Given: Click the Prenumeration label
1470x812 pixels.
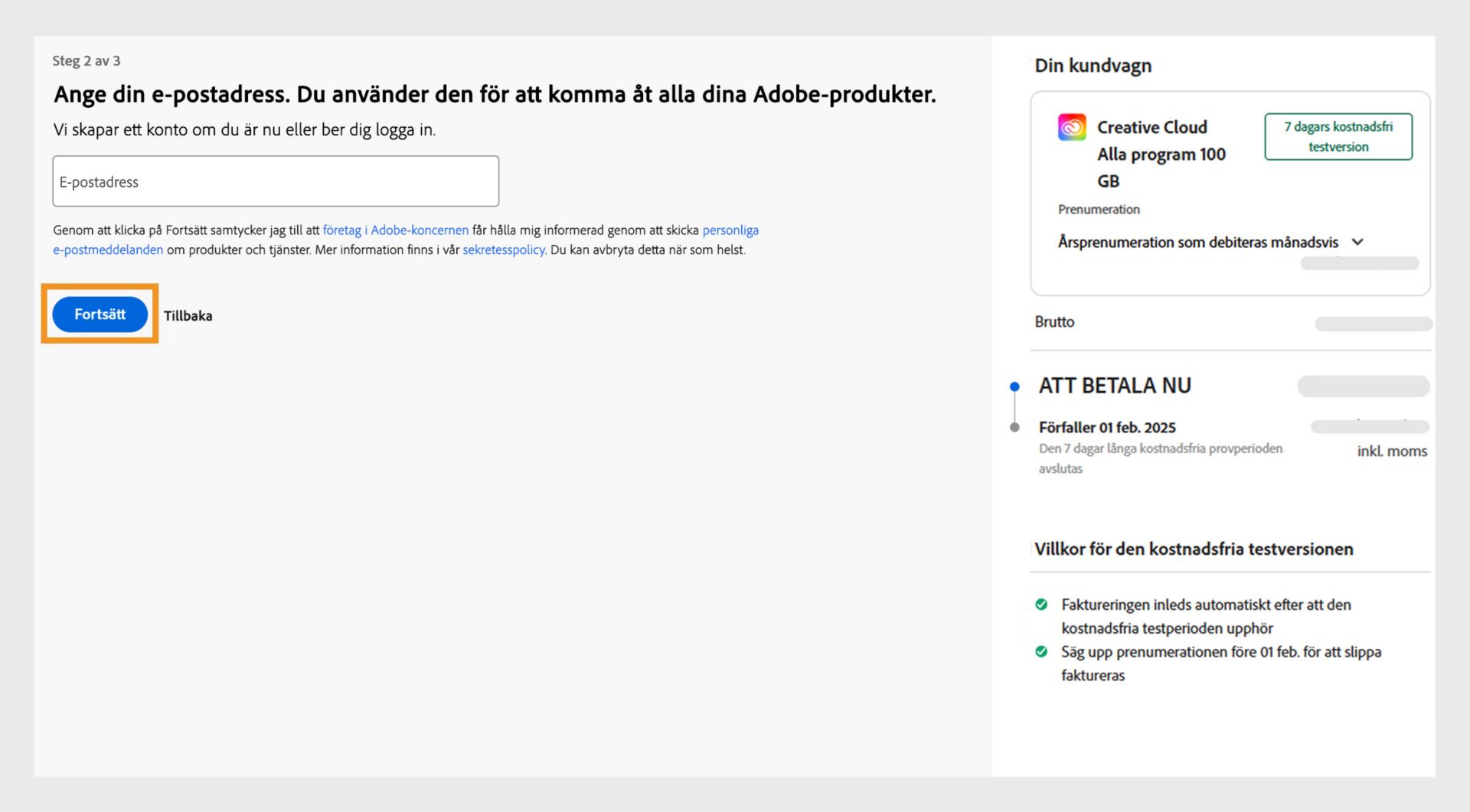Looking at the screenshot, I should pyautogui.click(x=1099, y=209).
